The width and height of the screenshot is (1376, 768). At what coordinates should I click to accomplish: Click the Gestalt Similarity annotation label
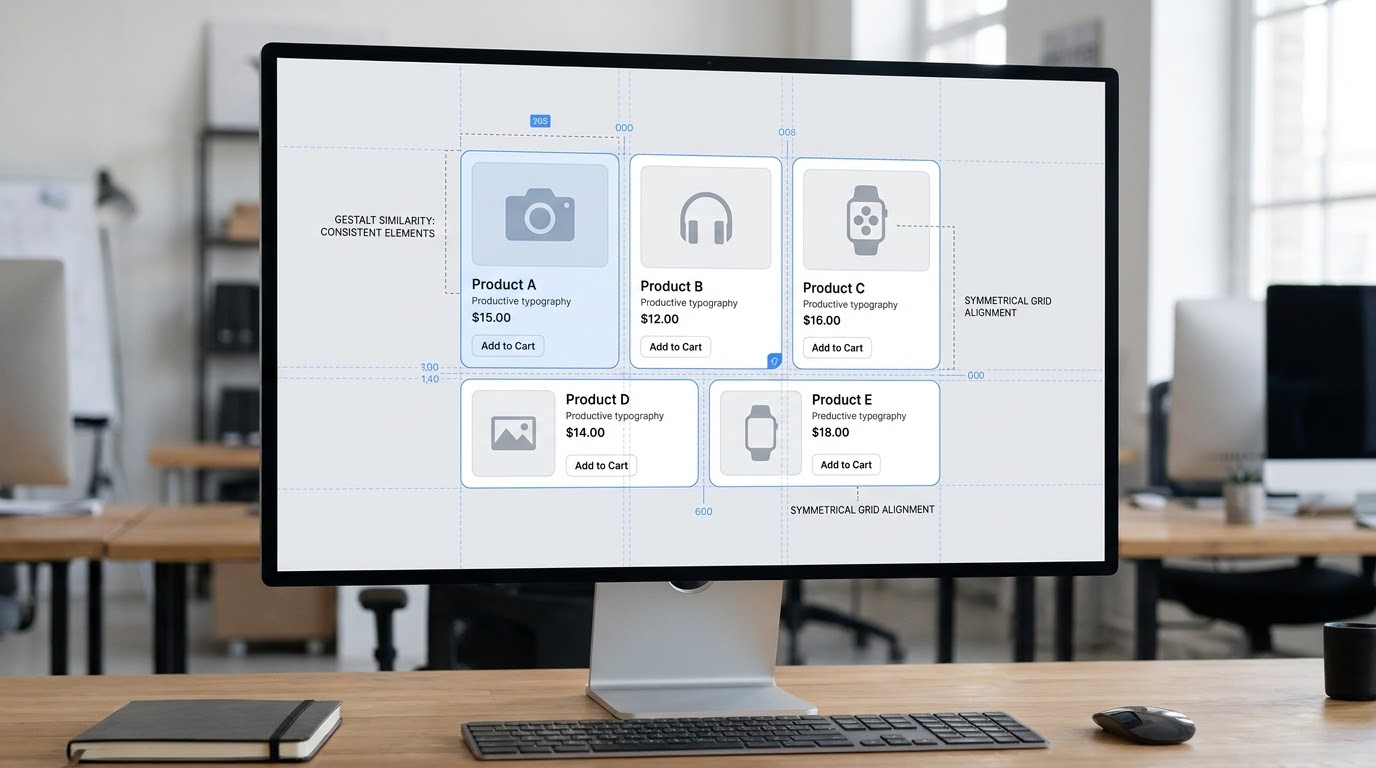coord(377,226)
